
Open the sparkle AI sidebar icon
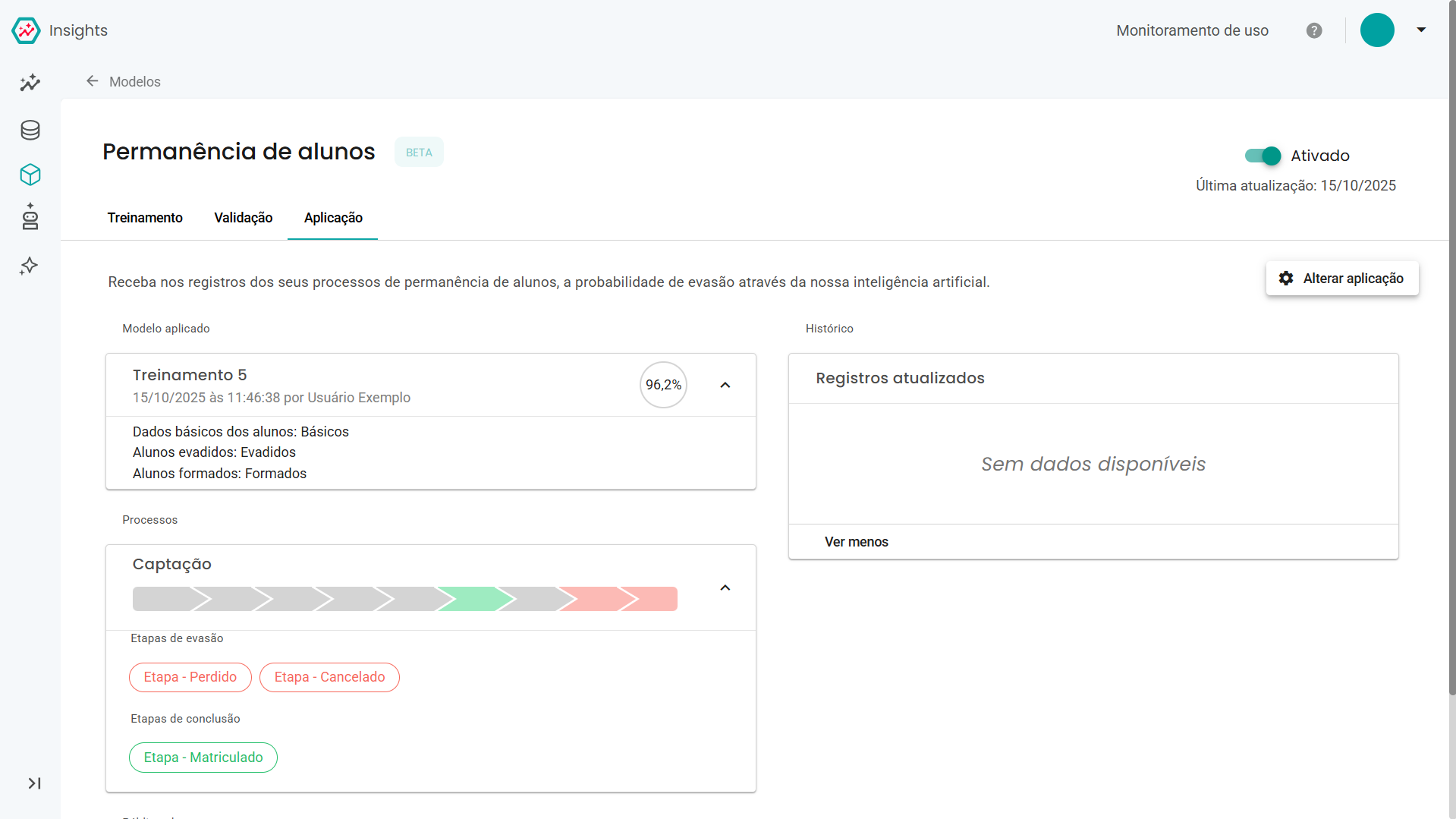pos(29,266)
